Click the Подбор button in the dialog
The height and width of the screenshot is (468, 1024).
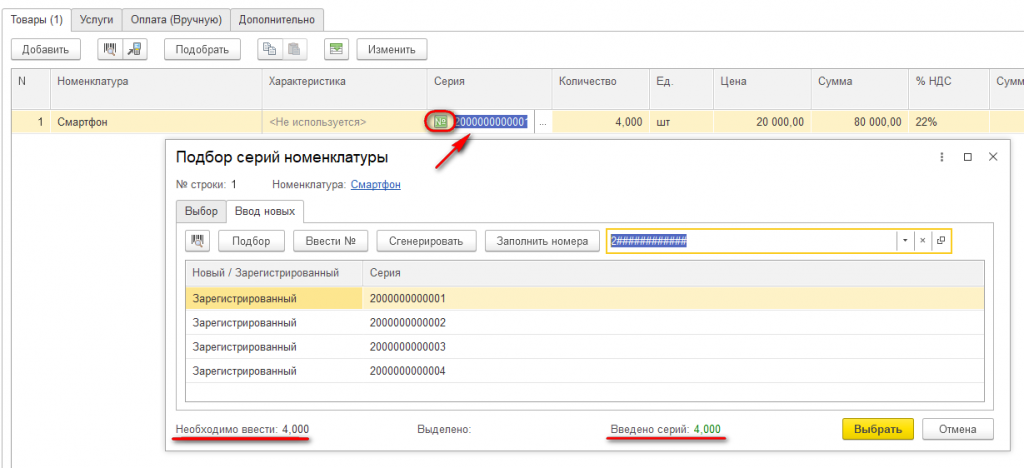click(x=251, y=241)
